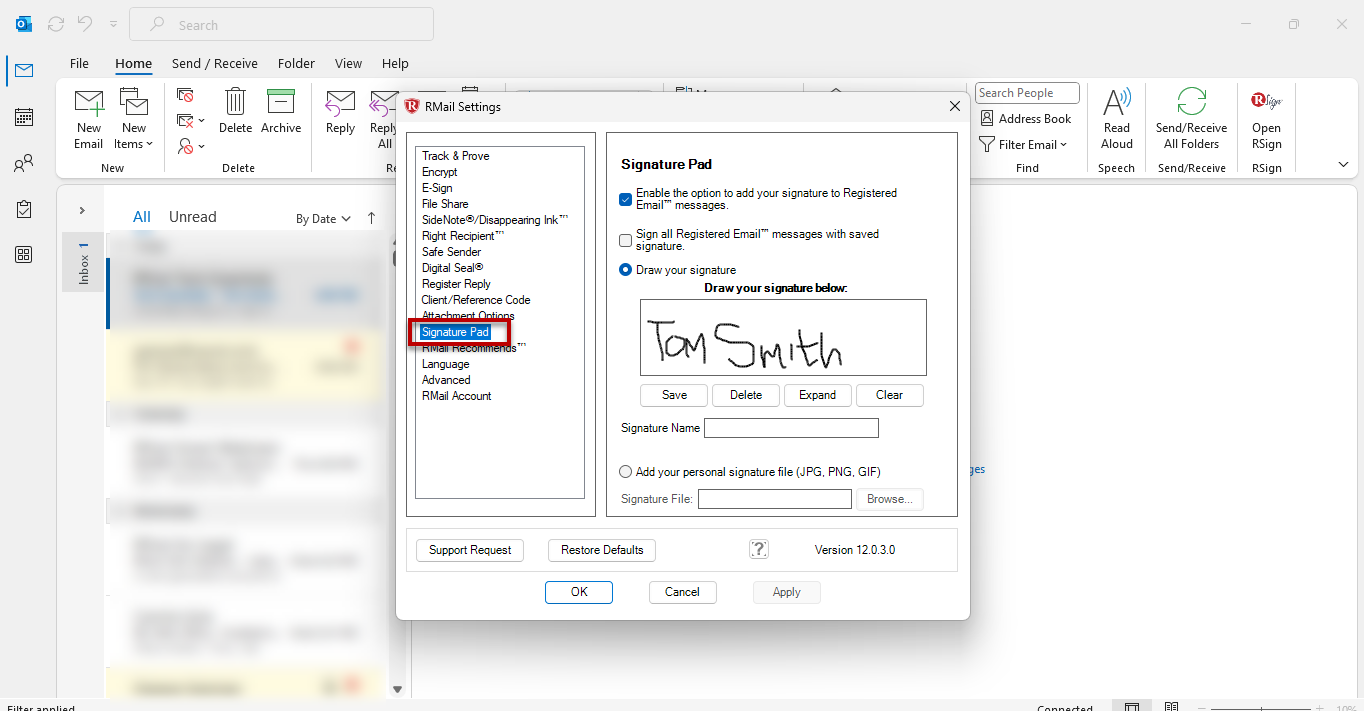
Task: Click the Undo icon in the title bar
Action: coord(85,24)
